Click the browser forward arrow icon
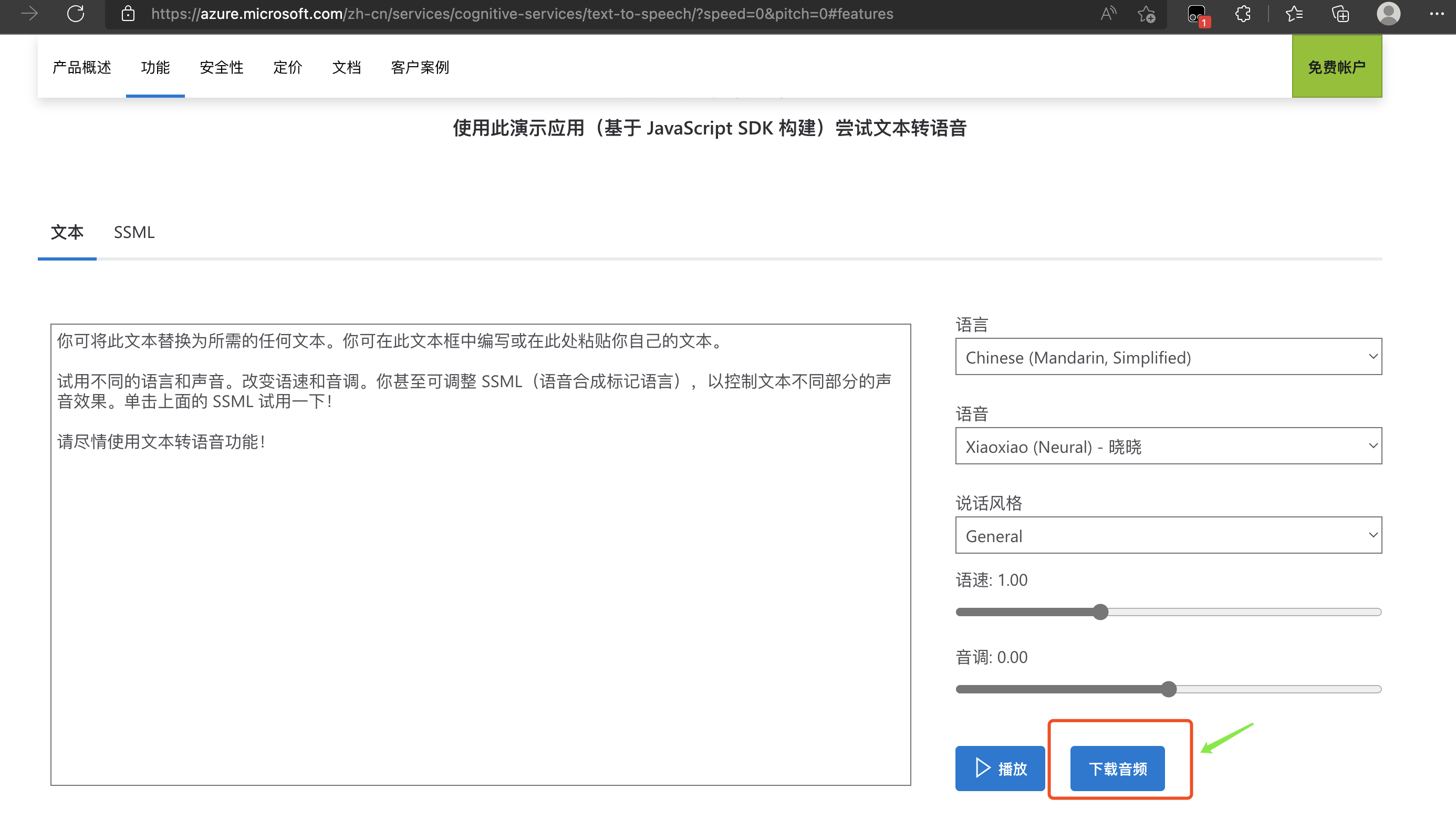Image resolution: width=1456 pixels, height=830 pixels. (x=29, y=14)
